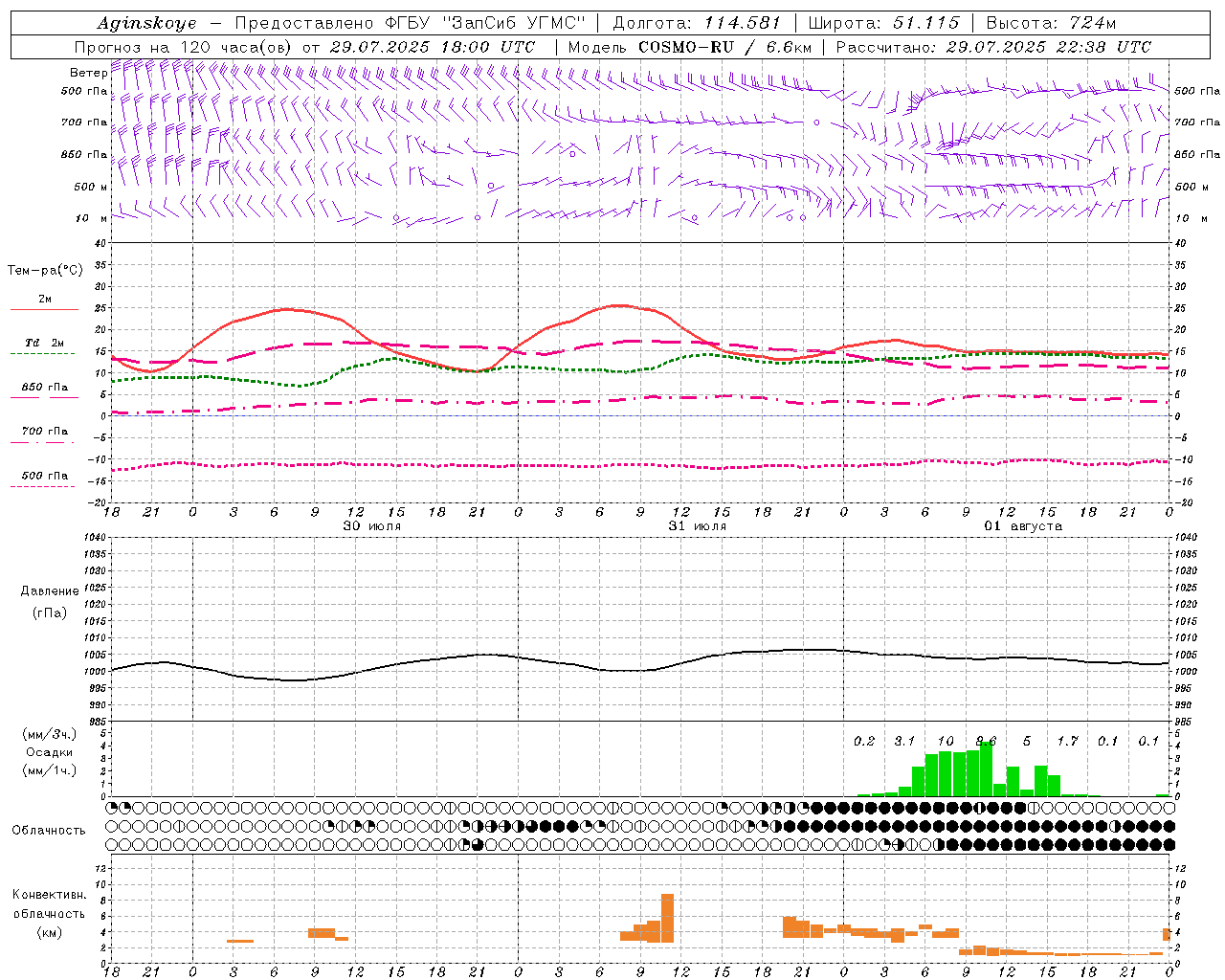Click the 10 м wind level label on left

tap(92, 218)
